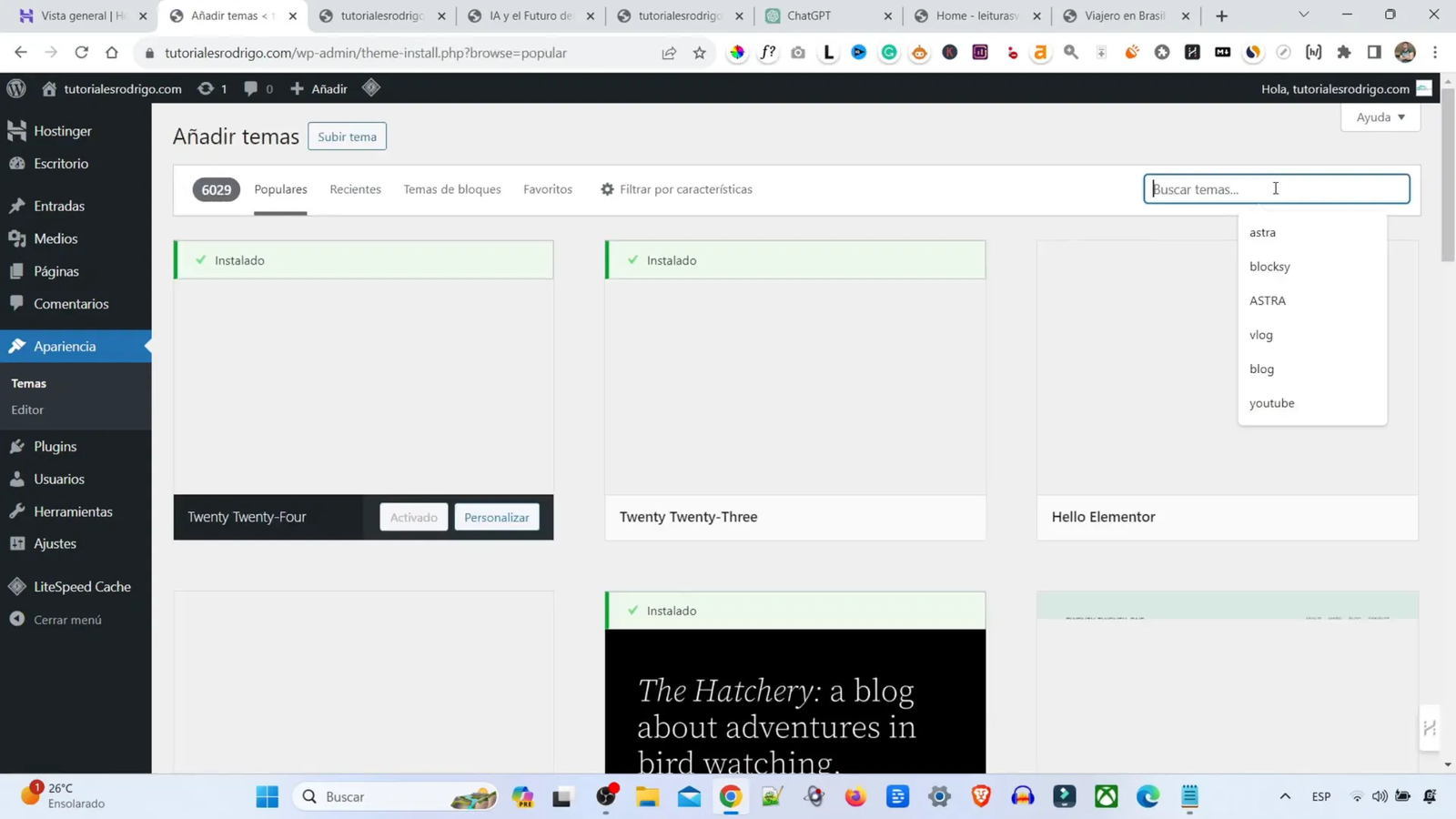Click the Subir tema button
This screenshot has width=1456, height=819.
point(347,136)
